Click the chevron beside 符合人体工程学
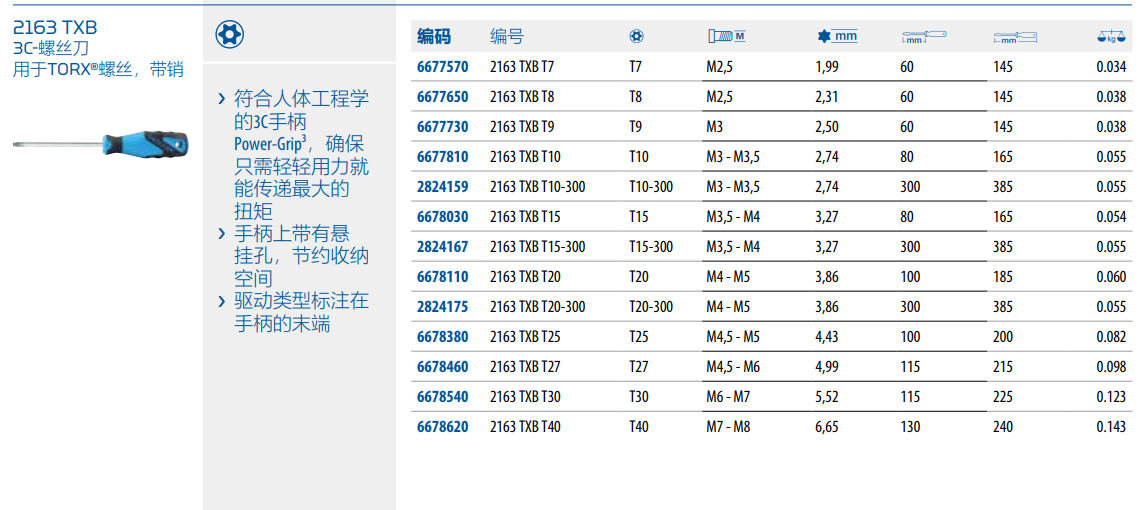 (221, 99)
